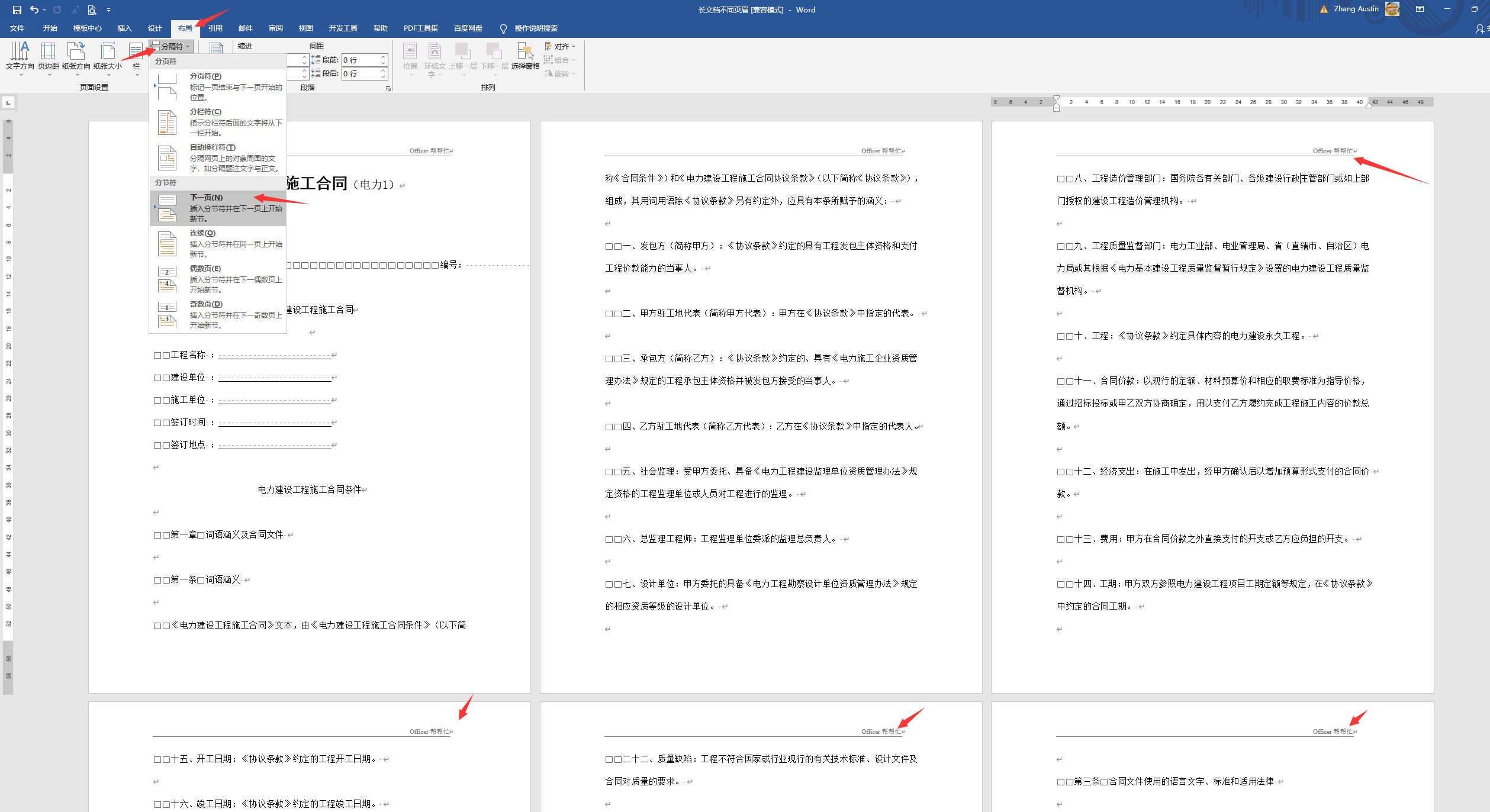Open paragraph settings dialog launcher
Screen dimensions: 1490x812
point(388,88)
